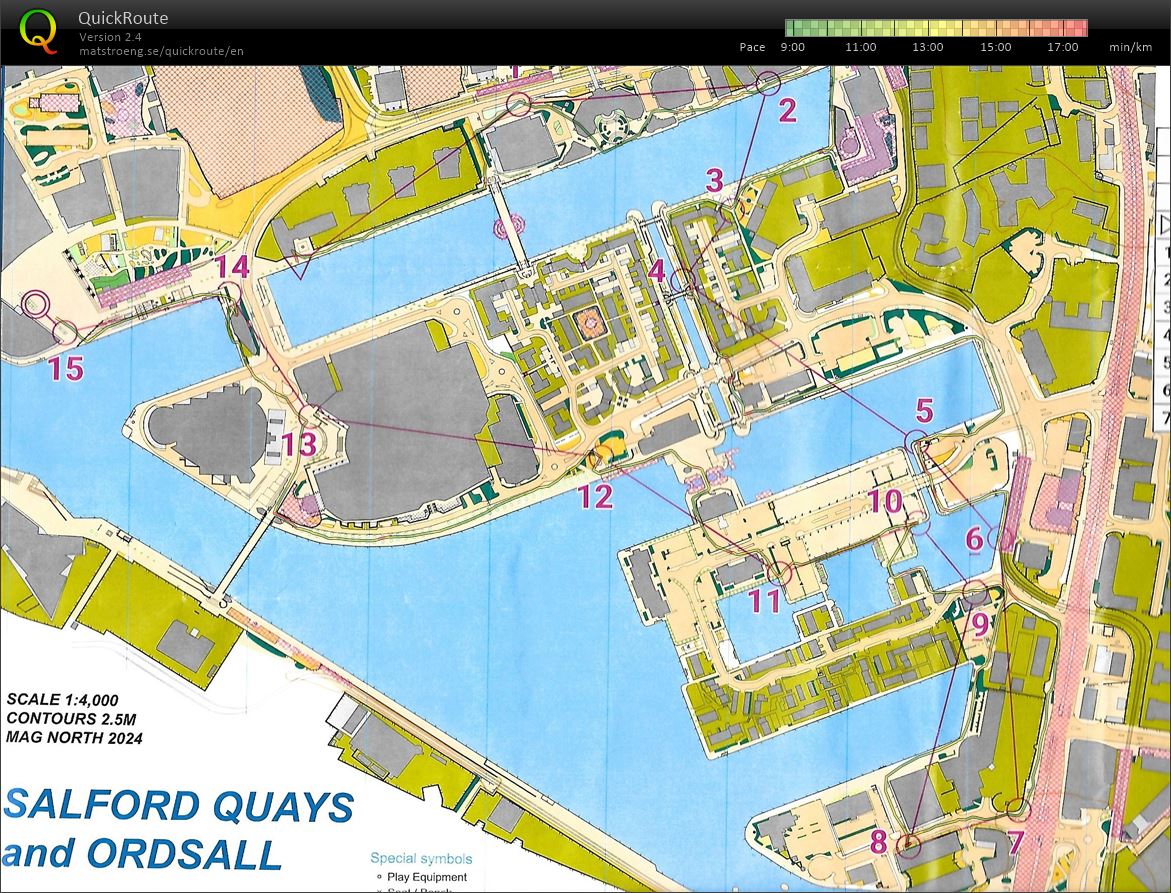Click the CONTOURS 2.5M text
Screen dimensions: 1171x893
click(x=71, y=719)
